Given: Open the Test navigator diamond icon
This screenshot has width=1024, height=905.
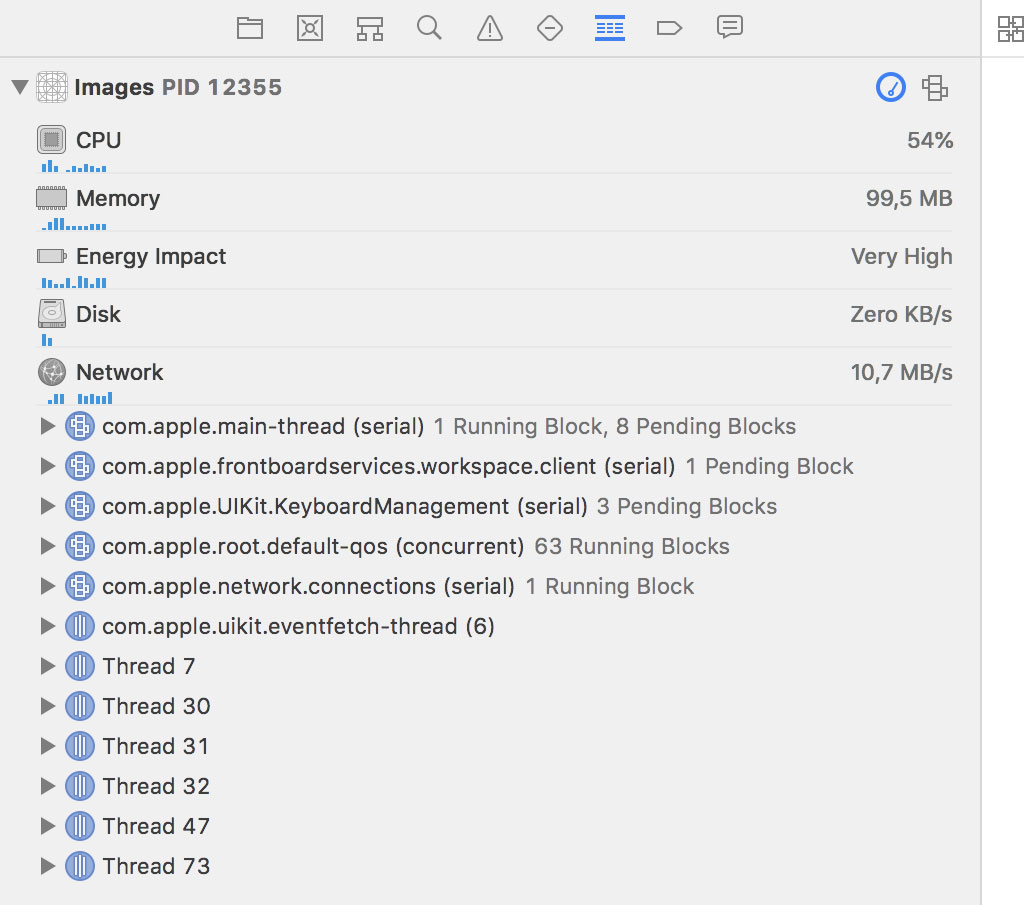Looking at the screenshot, I should click(550, 28).
